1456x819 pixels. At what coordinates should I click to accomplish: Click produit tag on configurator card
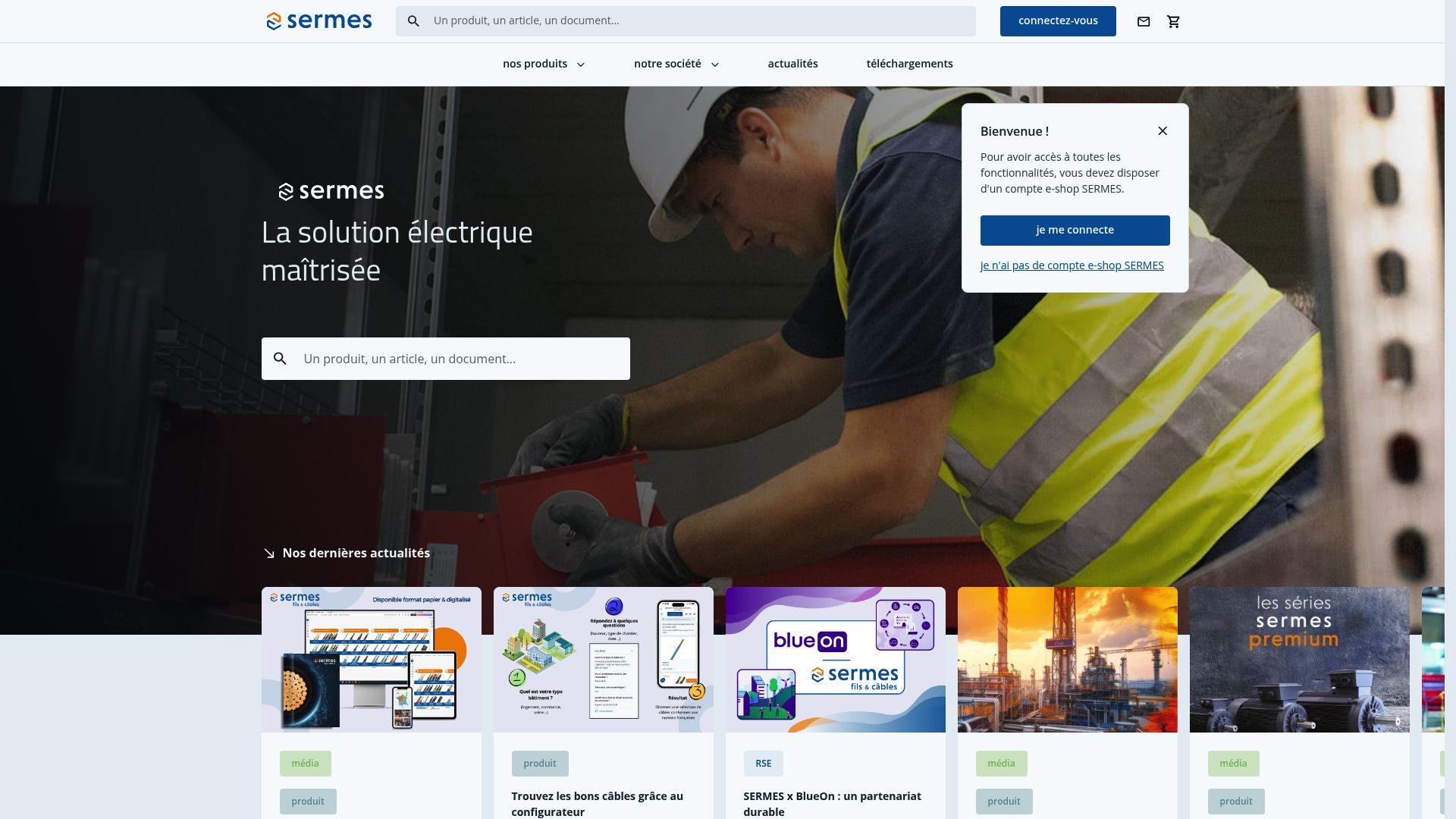point(540,764)
